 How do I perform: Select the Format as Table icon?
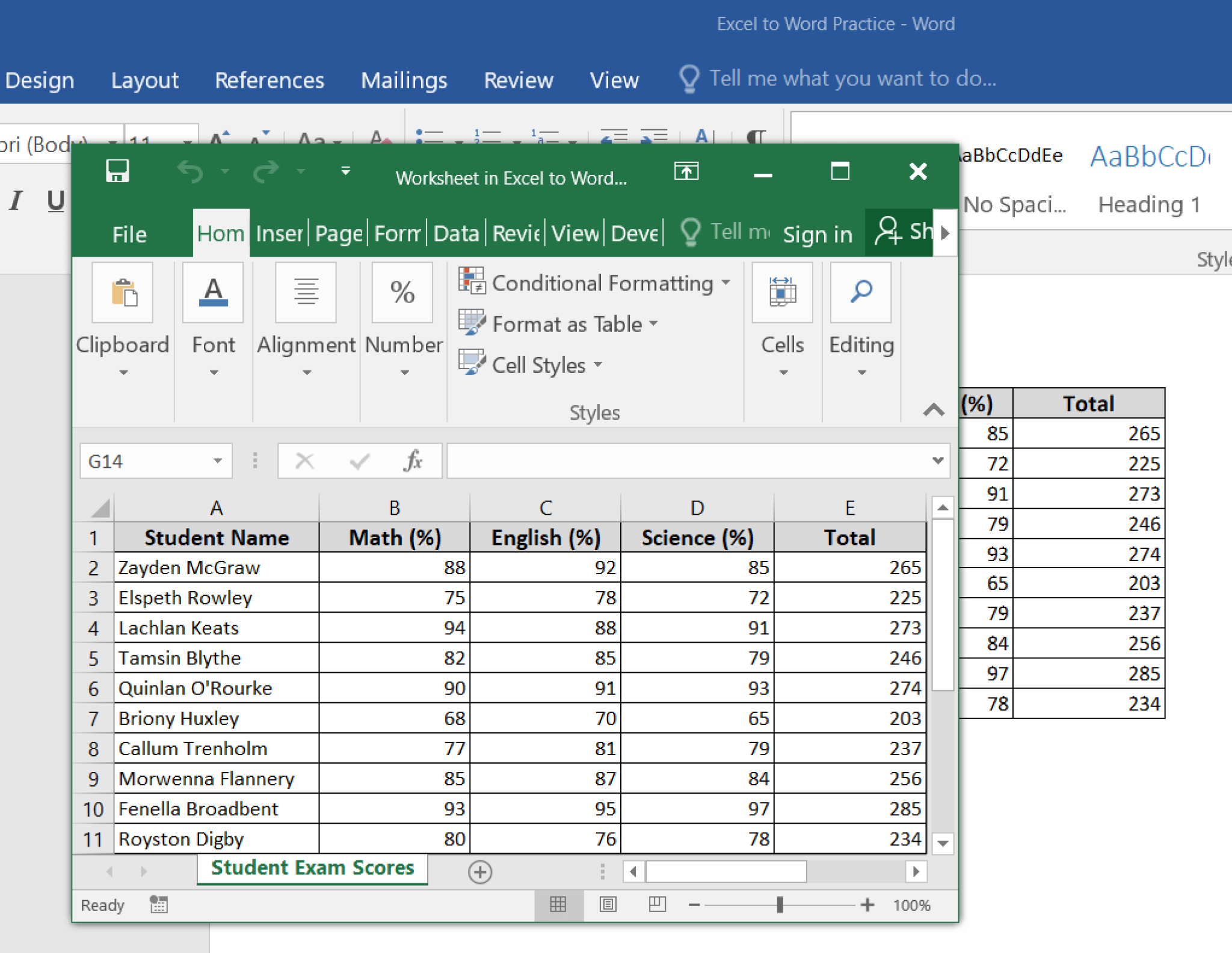(x=473, y=323)
